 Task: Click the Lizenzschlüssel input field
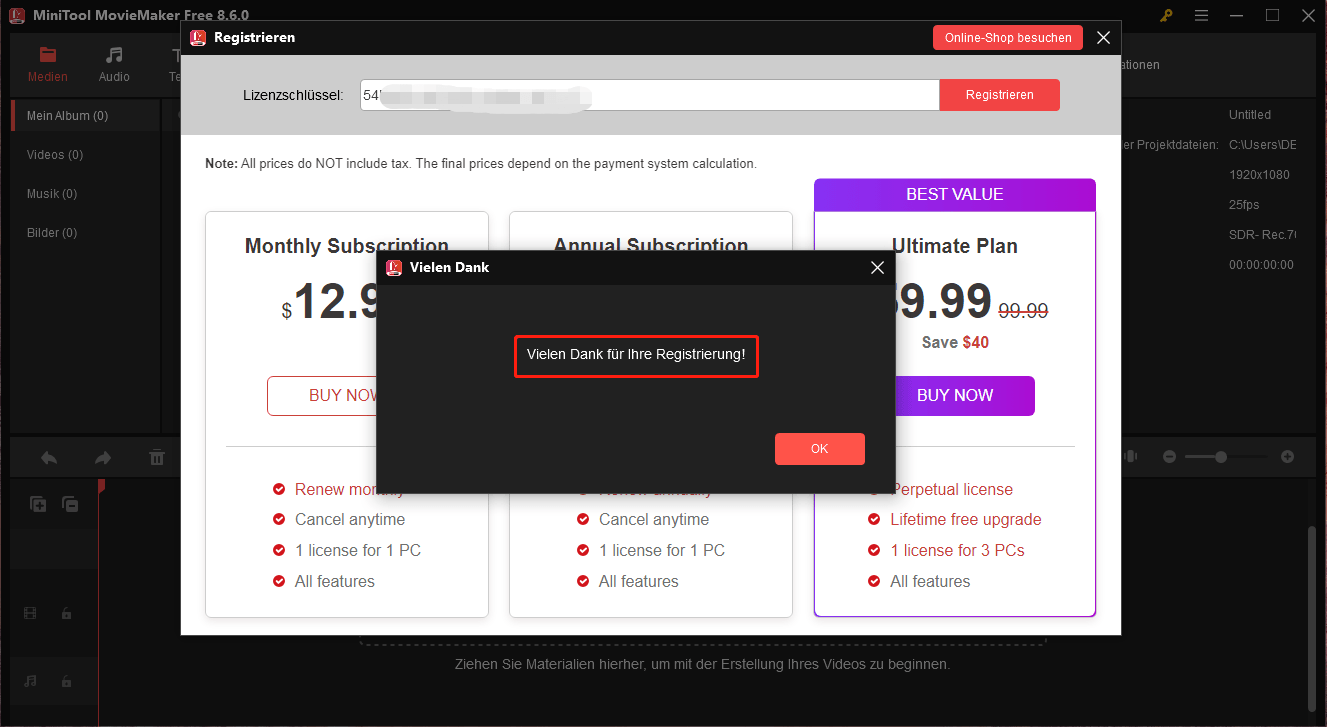pyautogui.click(x=650, y=94)
